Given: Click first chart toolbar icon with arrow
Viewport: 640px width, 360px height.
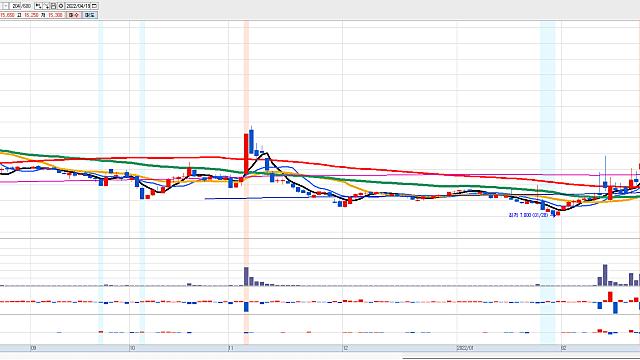Looking at the screenshot, I should click(38, 6).
